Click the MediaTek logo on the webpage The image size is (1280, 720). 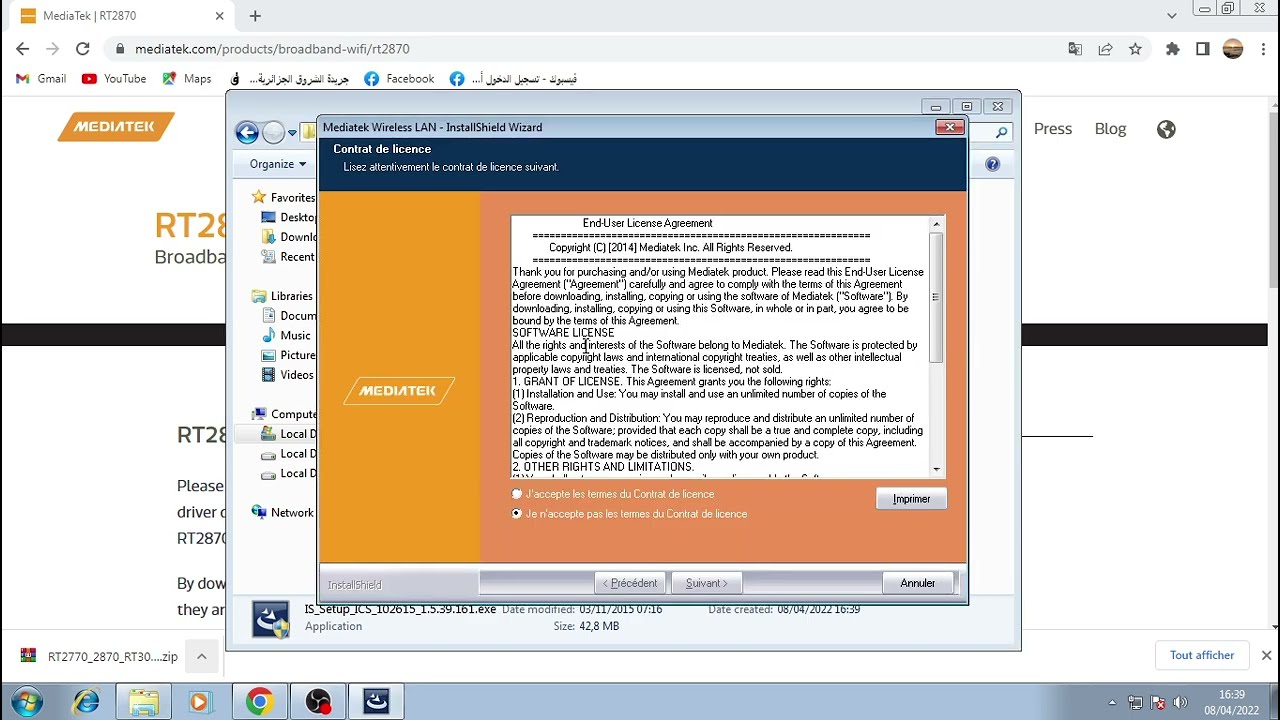click(116, 127)
